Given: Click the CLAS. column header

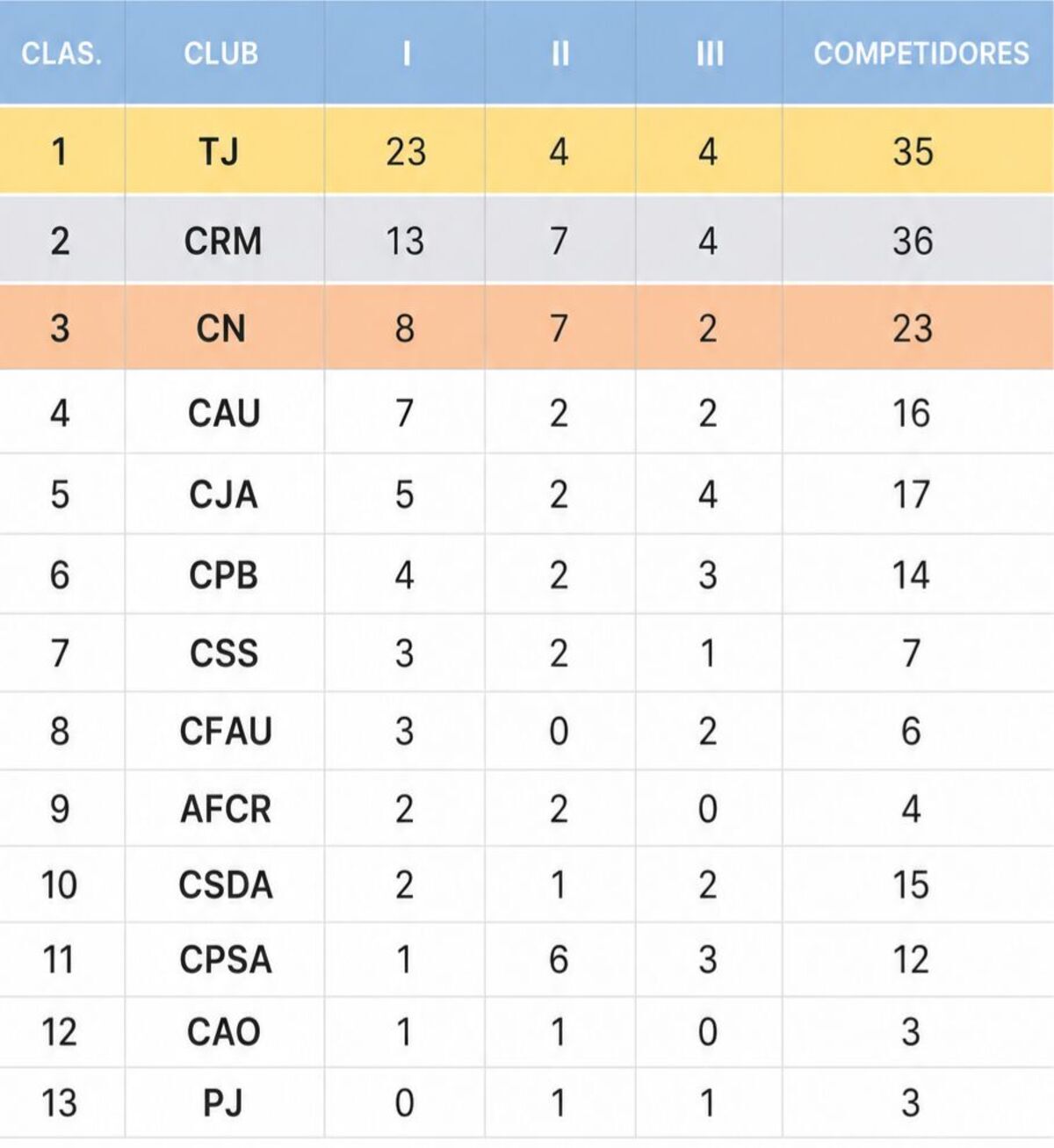Looking at the screenshot, I should [61, 54].
